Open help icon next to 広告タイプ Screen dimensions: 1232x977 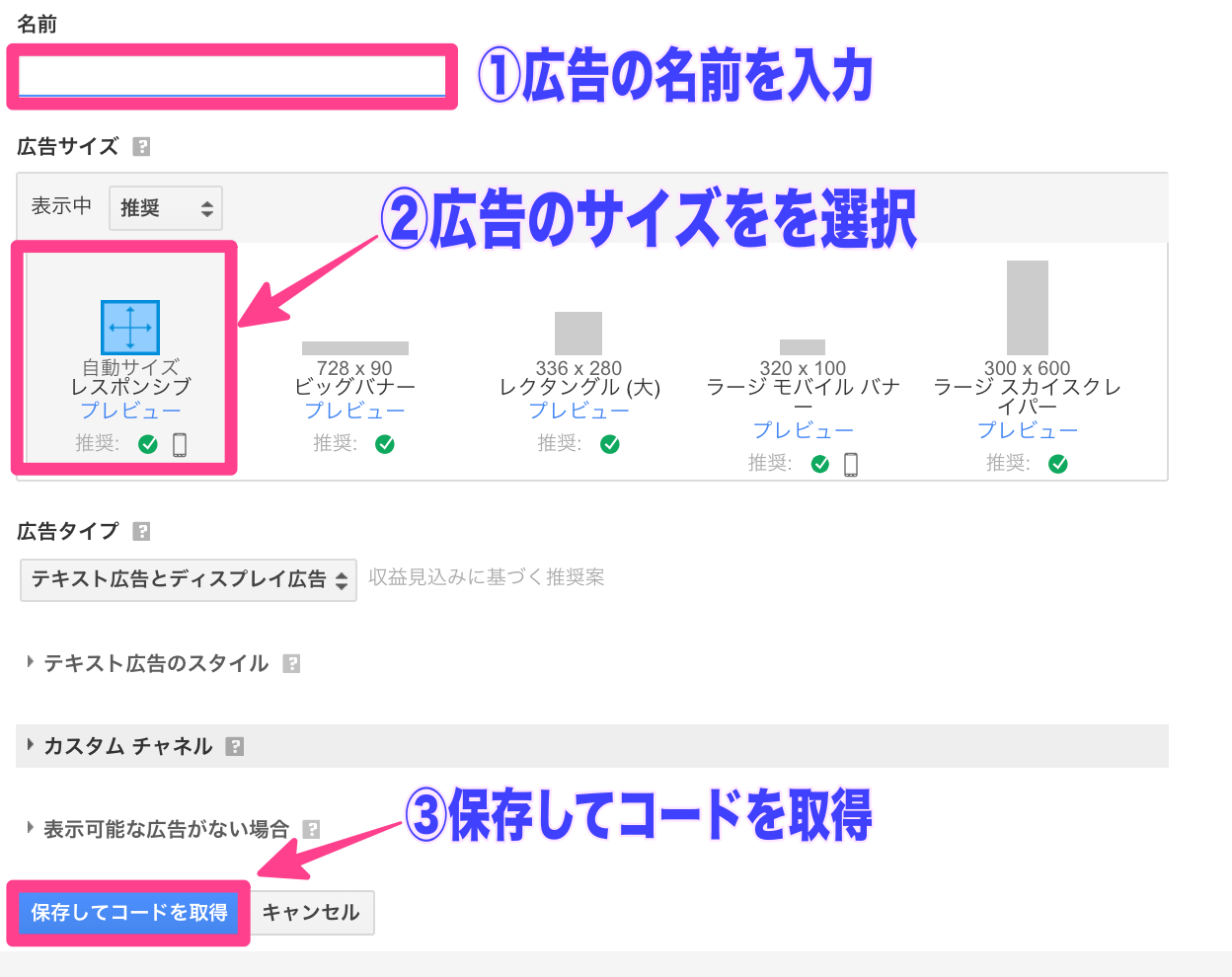[142, 531]
